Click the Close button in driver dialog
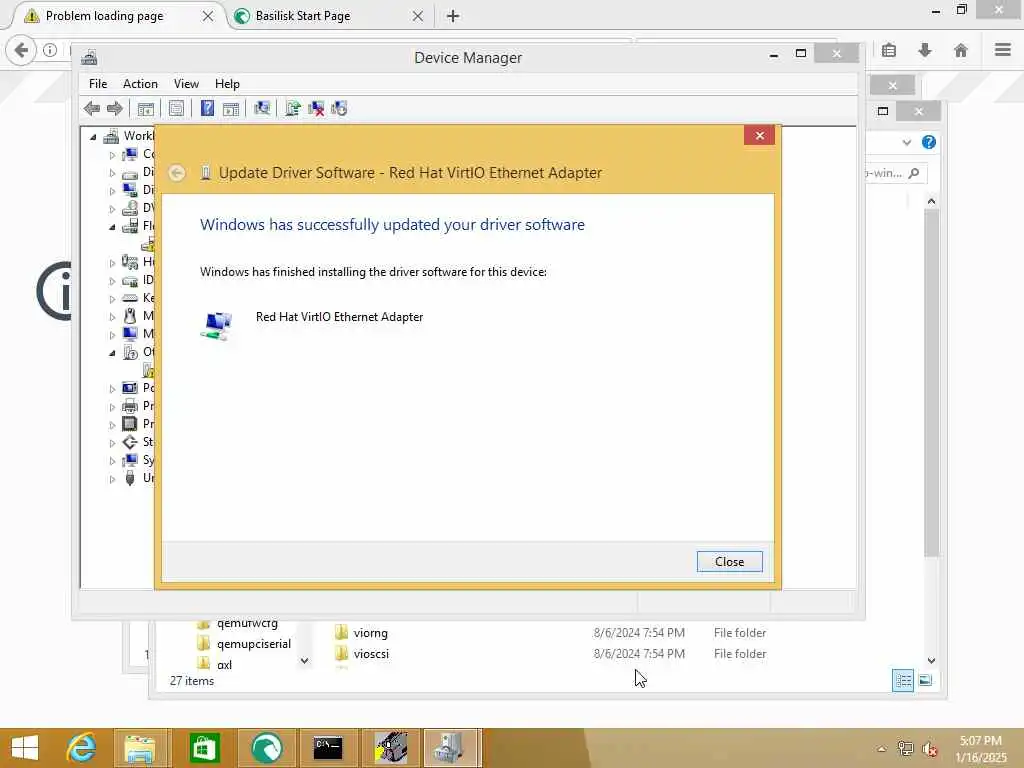This screenshot has width=1024, height=768. 729,562
